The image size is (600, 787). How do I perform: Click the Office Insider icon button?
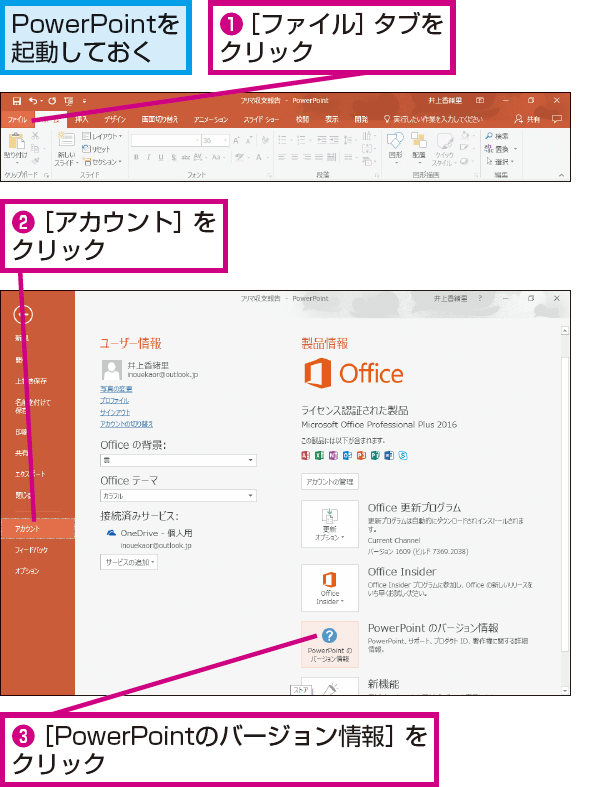point(330,588)
